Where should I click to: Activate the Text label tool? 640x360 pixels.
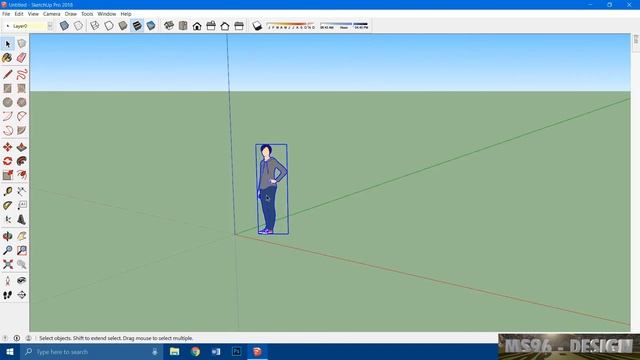pos(22,205)
